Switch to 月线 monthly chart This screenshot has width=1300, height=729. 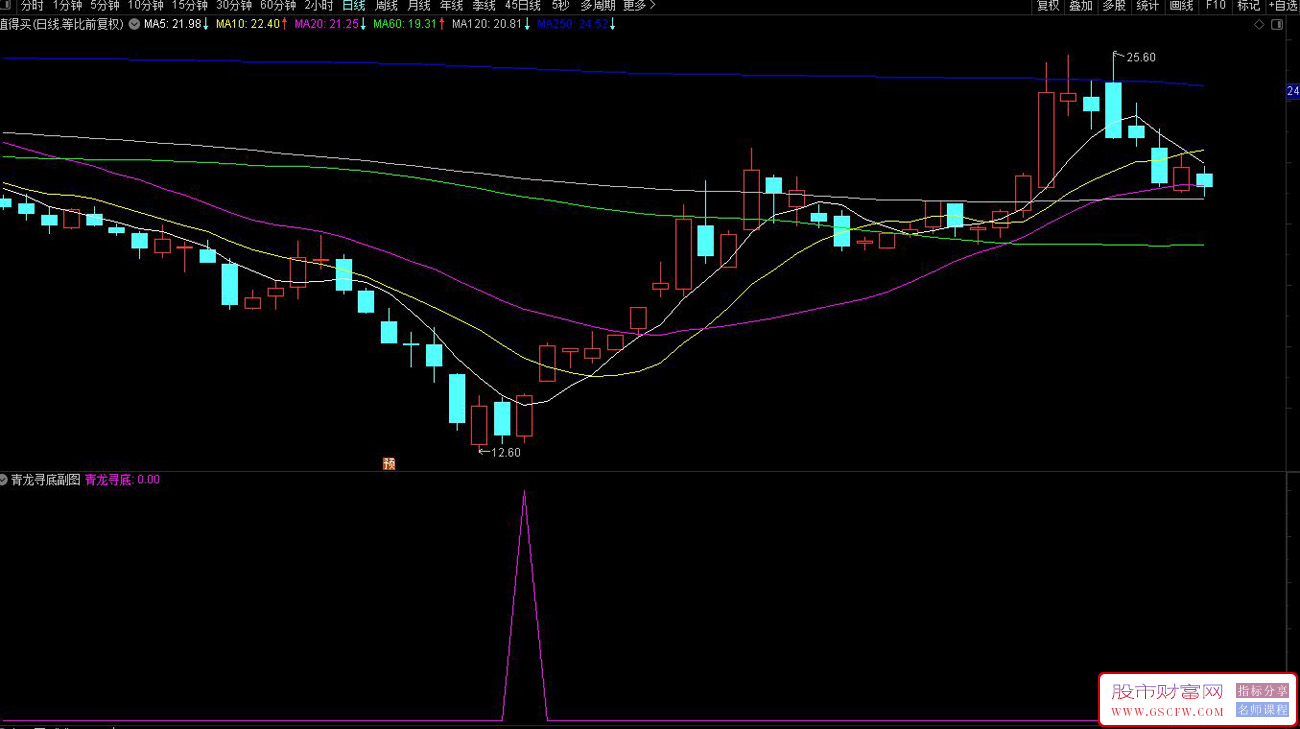click(419, 5)
